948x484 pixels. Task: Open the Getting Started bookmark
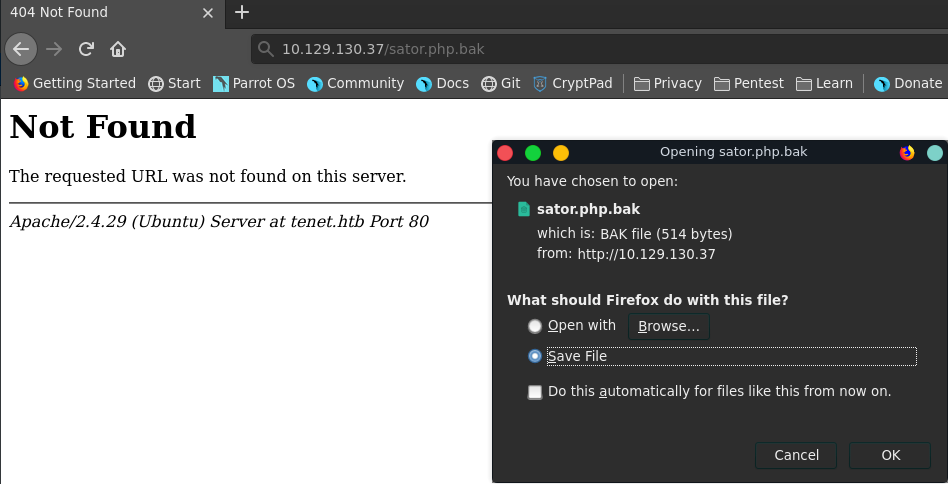point(75,83)
